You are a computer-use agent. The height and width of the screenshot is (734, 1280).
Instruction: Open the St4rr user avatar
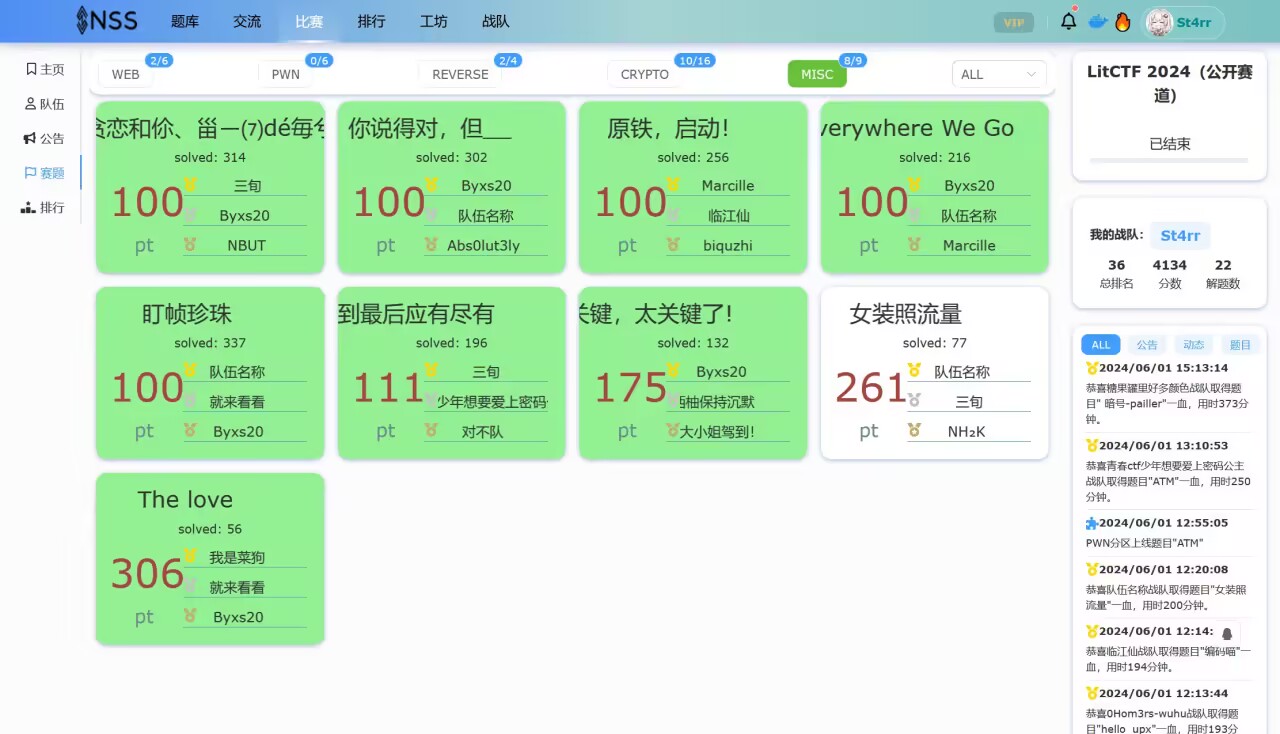pos(1160,22)
